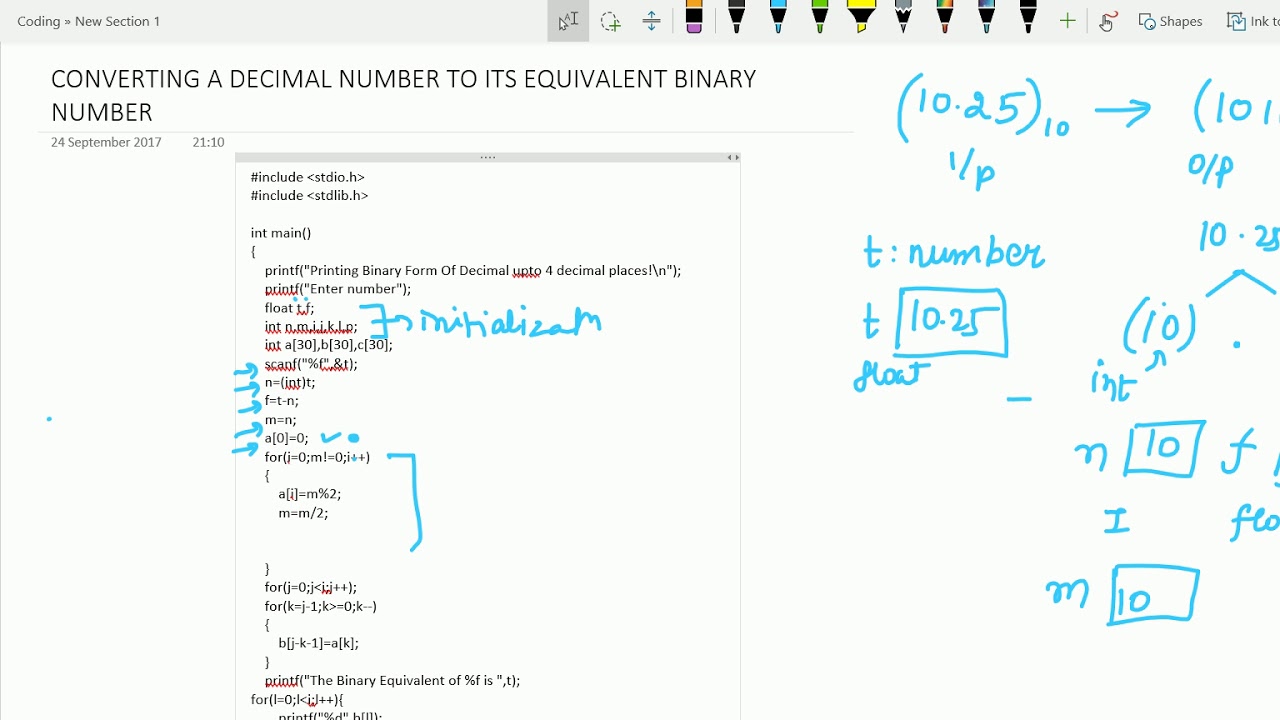Click 'The Binary Equivalent' printf line
This screenshot has width=1280, height=720.
pyautogui.click(x=392, y=681)
